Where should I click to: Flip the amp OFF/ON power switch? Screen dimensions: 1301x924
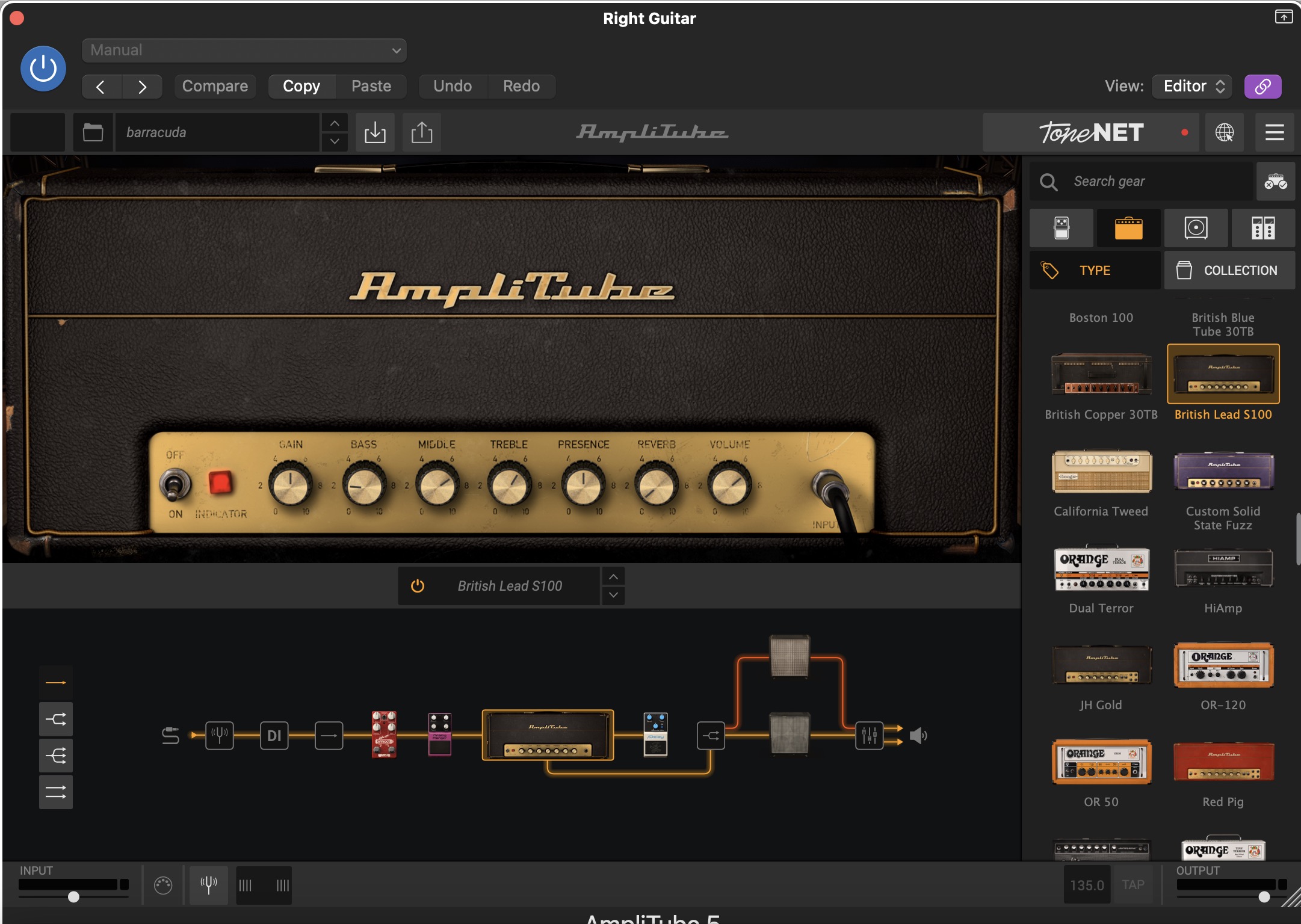coord(175,485)
